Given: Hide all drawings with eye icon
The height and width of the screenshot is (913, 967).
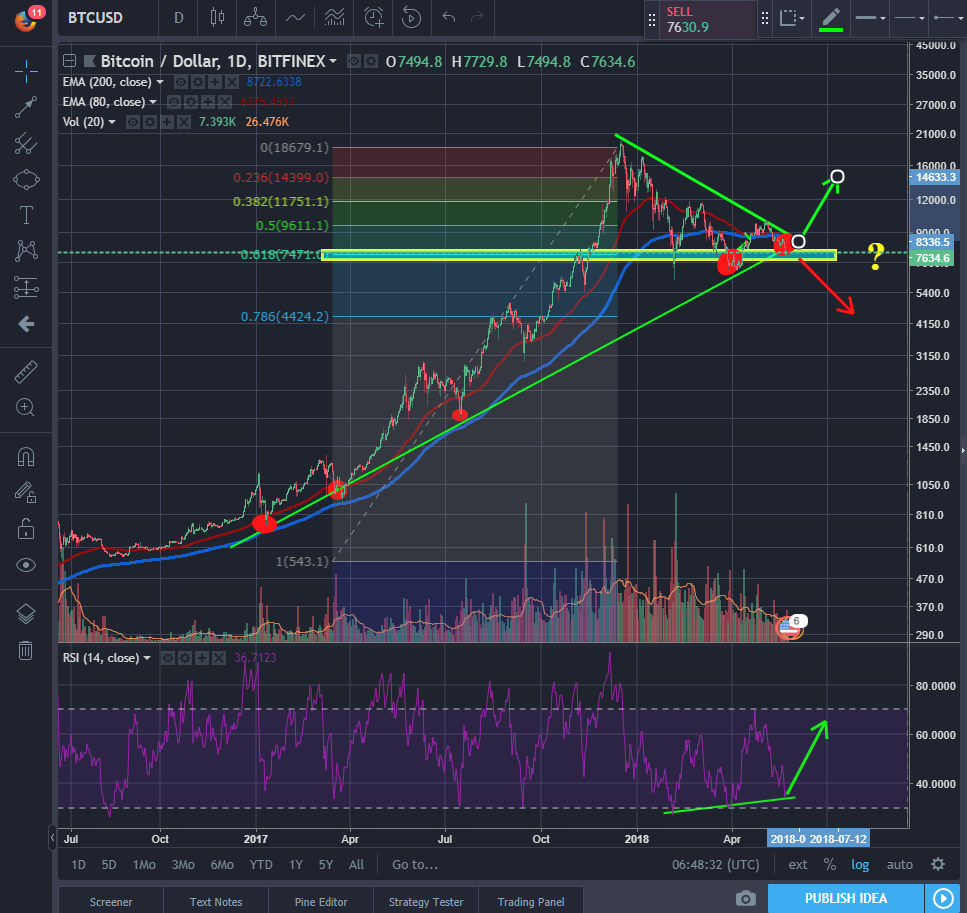Looking at the screenshot, I should (x=26, y=565).
